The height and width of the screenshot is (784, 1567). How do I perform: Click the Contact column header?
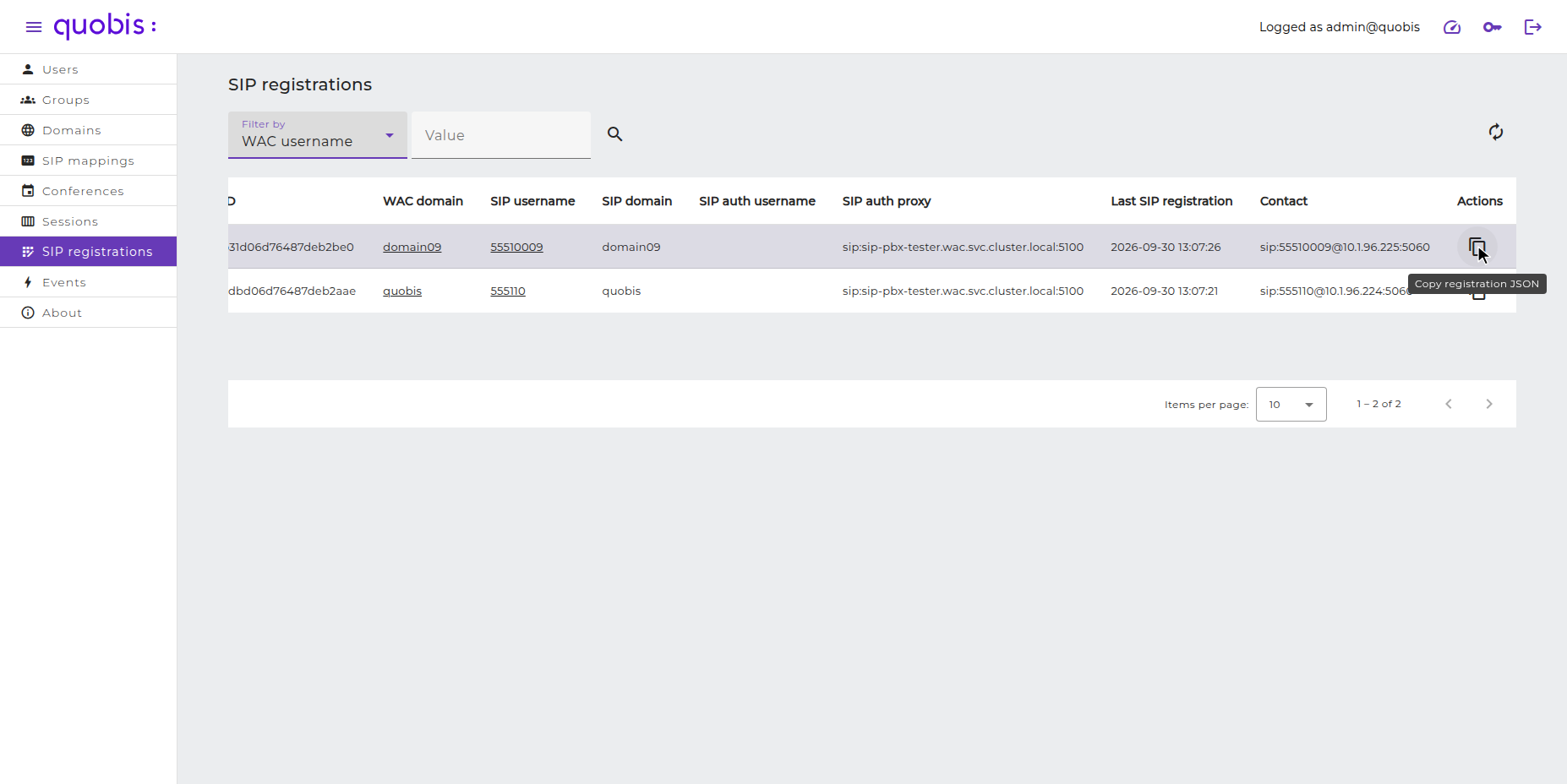(1284, 201)
